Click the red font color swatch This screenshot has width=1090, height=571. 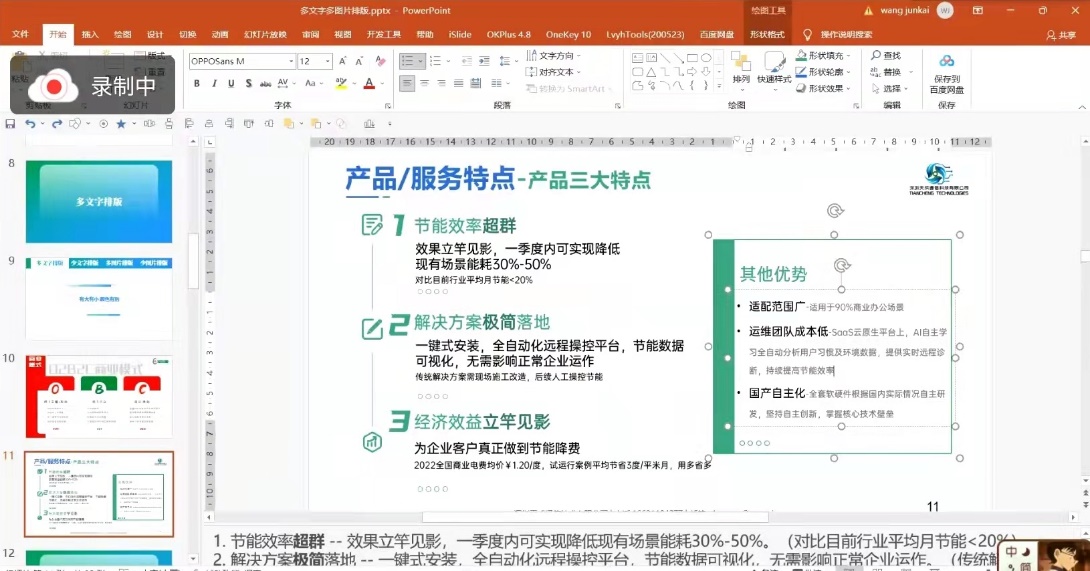(369, 84)
